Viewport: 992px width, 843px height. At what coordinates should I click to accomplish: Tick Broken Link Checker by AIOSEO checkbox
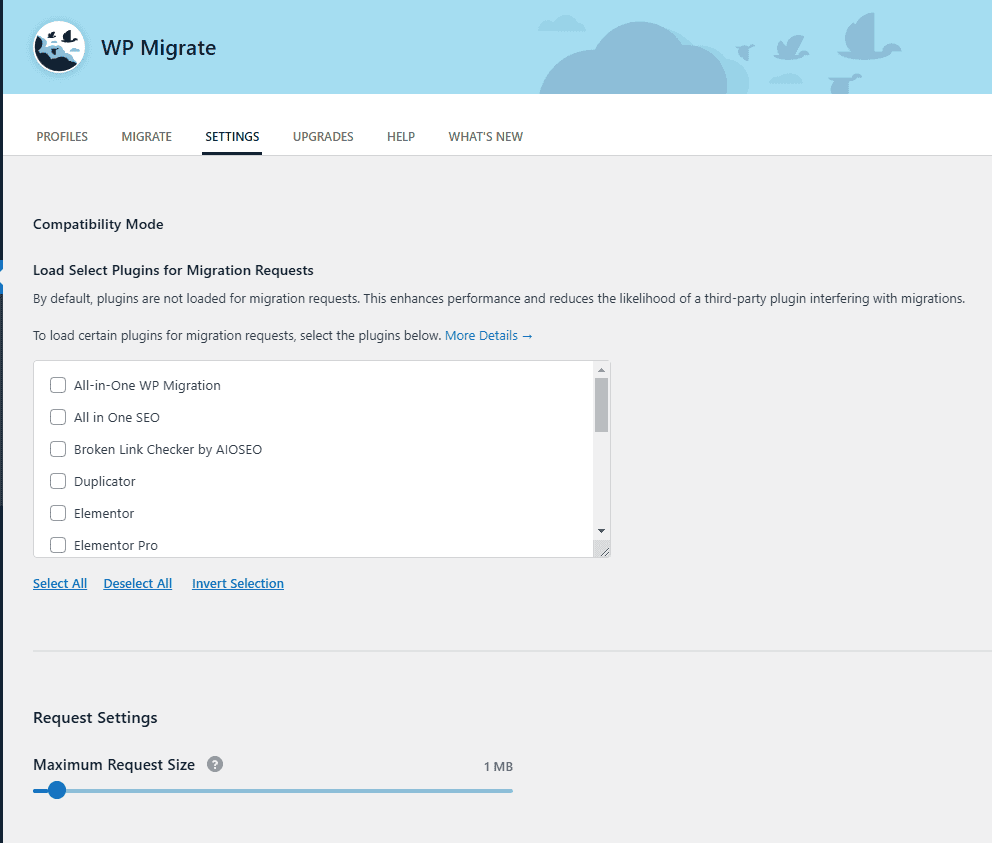pyautogui.click(x=58, y=449)
